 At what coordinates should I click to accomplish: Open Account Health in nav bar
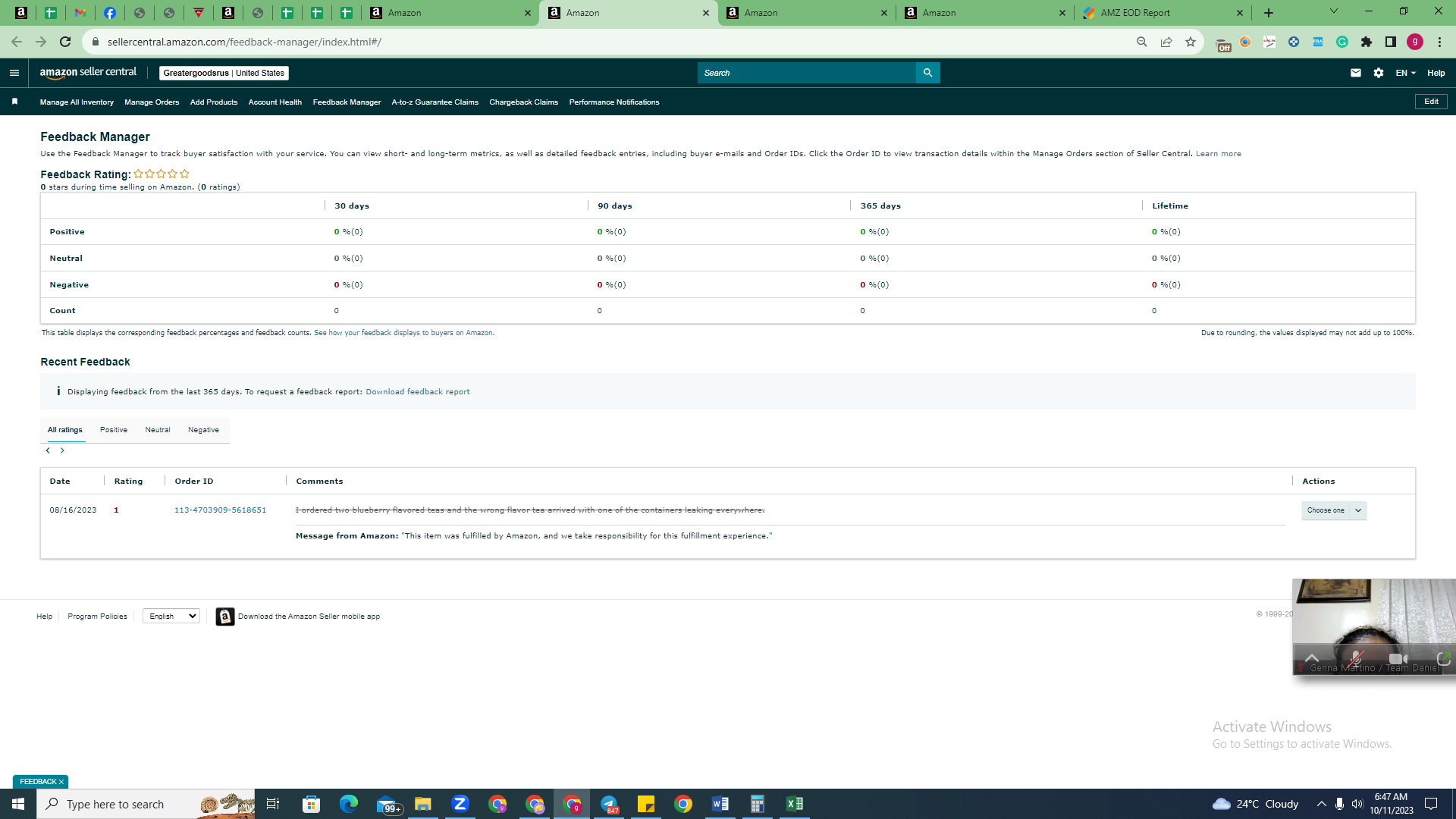275,102
